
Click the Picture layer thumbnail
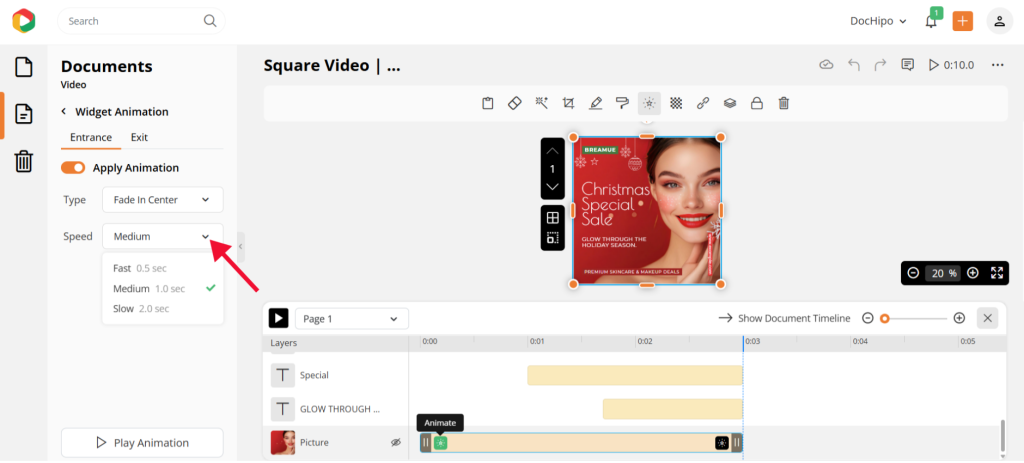283,443
